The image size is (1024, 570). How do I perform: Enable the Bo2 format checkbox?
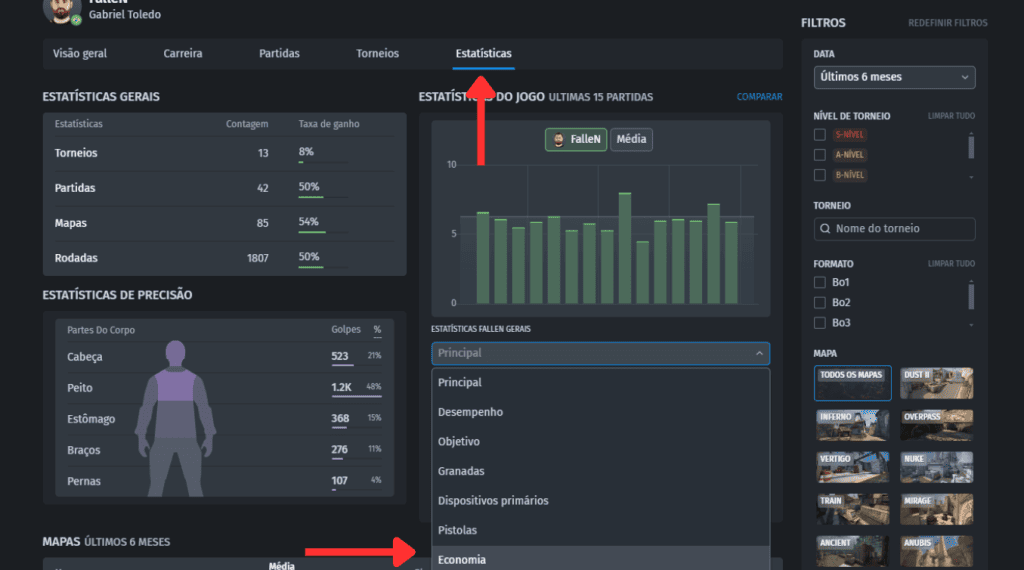(x=820, y=302)
